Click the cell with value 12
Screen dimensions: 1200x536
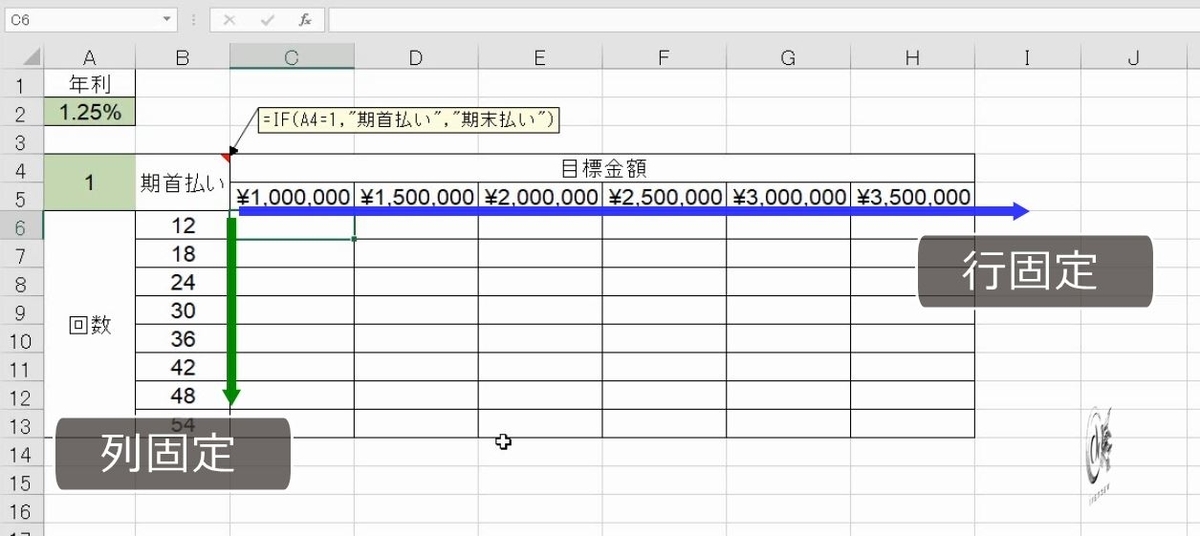[x=182, y=226]
